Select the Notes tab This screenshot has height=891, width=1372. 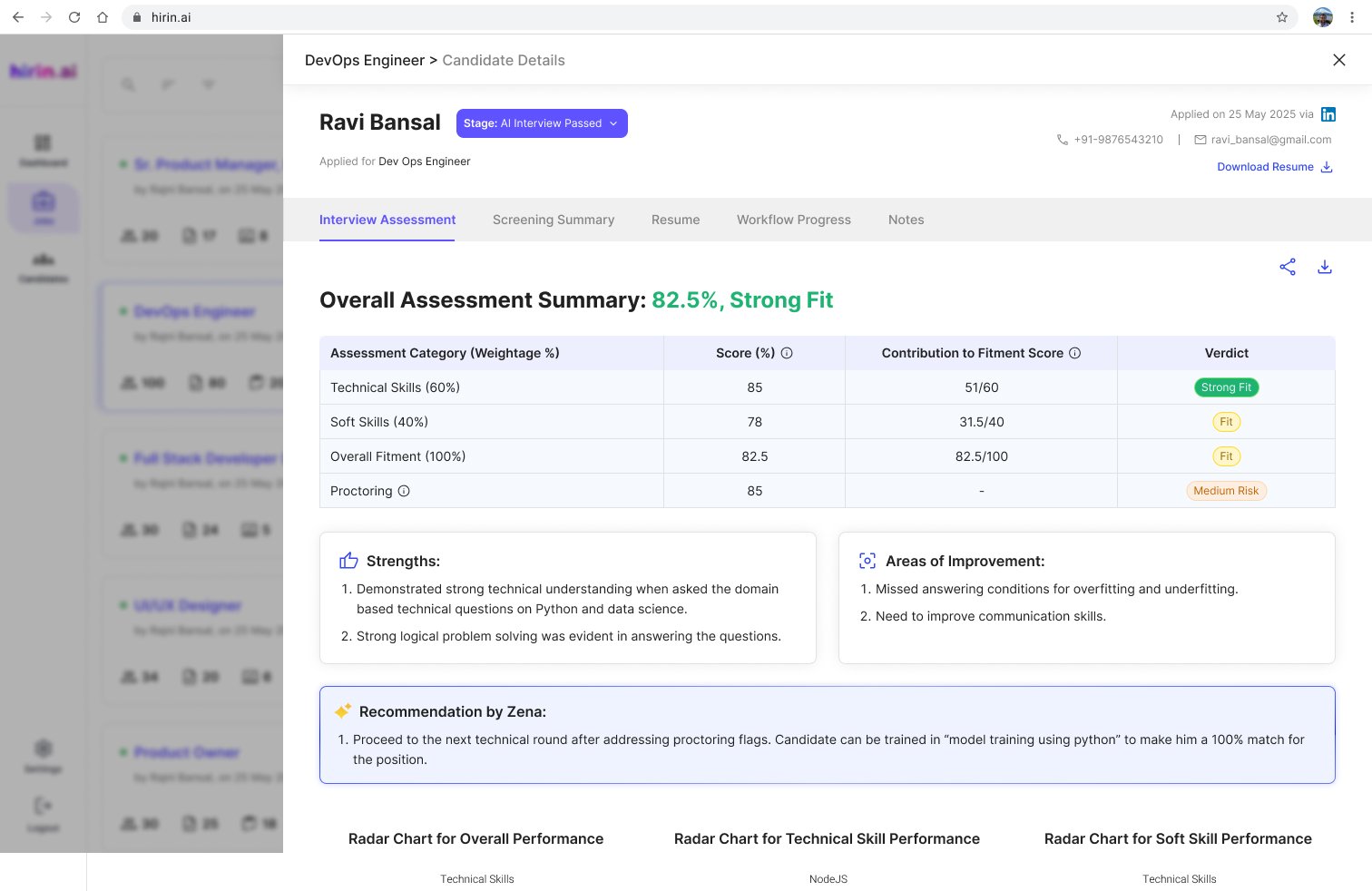click(906, 220)
